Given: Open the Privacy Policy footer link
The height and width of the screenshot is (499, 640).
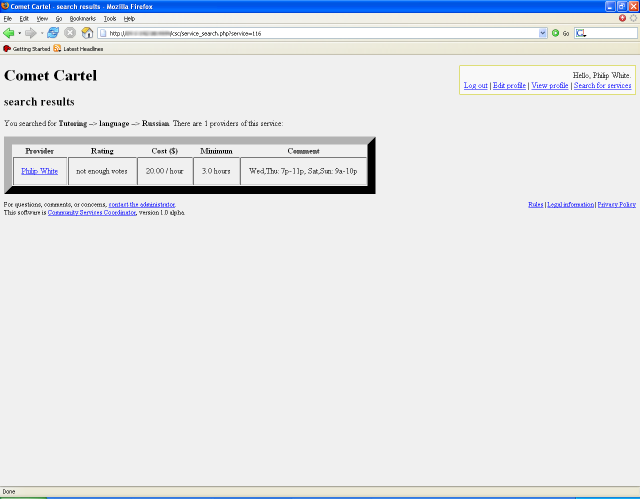Looking at the screenshot, I should coord(617,204).
